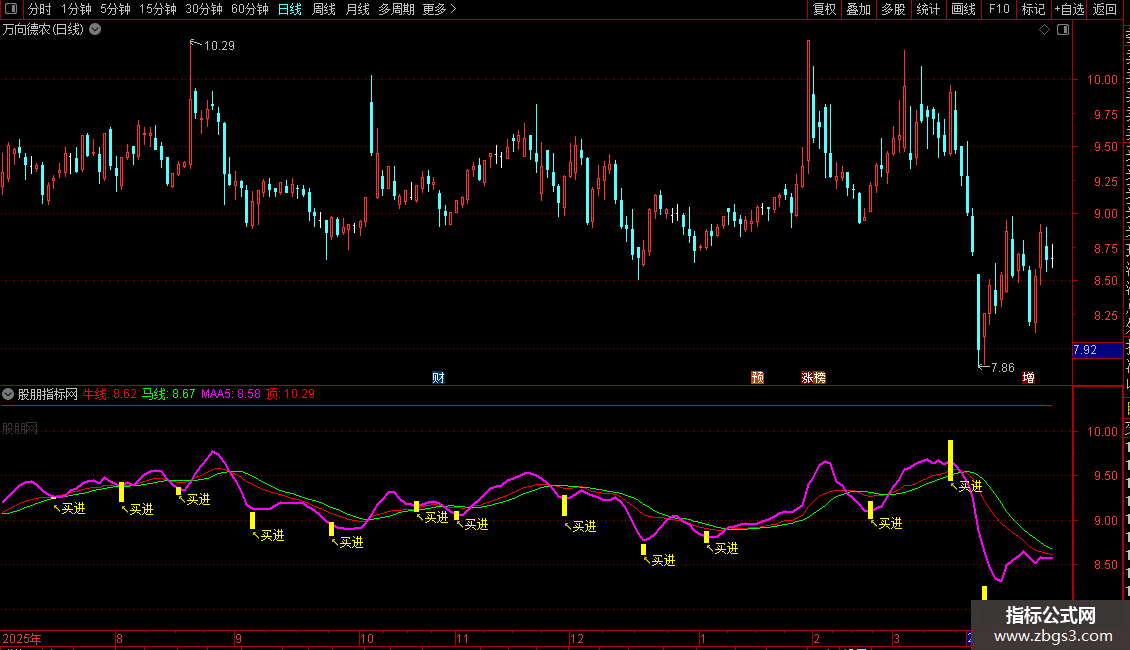Select the 5分钟 period
1130x650 pixels.
click(115, 9)
